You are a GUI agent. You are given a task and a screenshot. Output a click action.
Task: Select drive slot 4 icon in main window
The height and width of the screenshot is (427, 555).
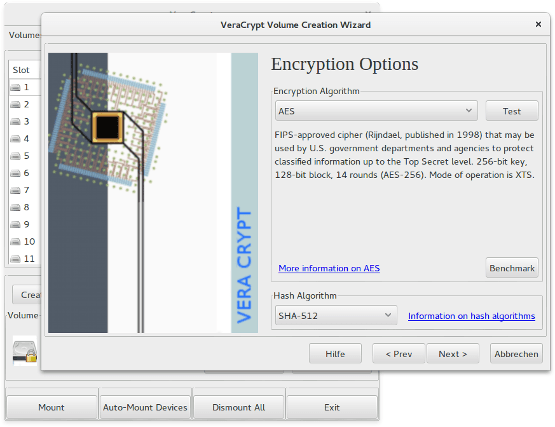click(15, 139)
